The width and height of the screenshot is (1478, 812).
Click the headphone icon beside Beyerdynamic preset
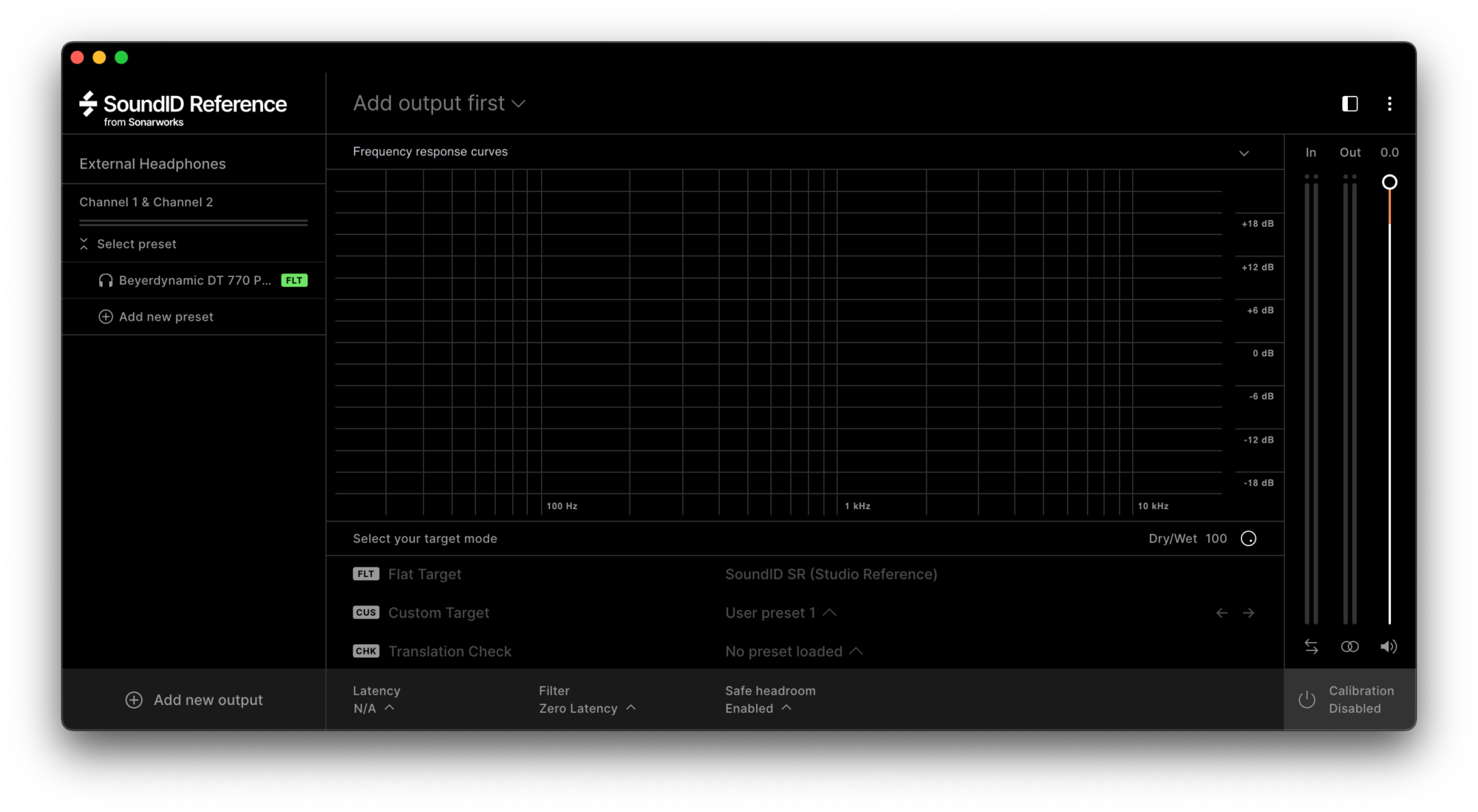coord(106,280)
